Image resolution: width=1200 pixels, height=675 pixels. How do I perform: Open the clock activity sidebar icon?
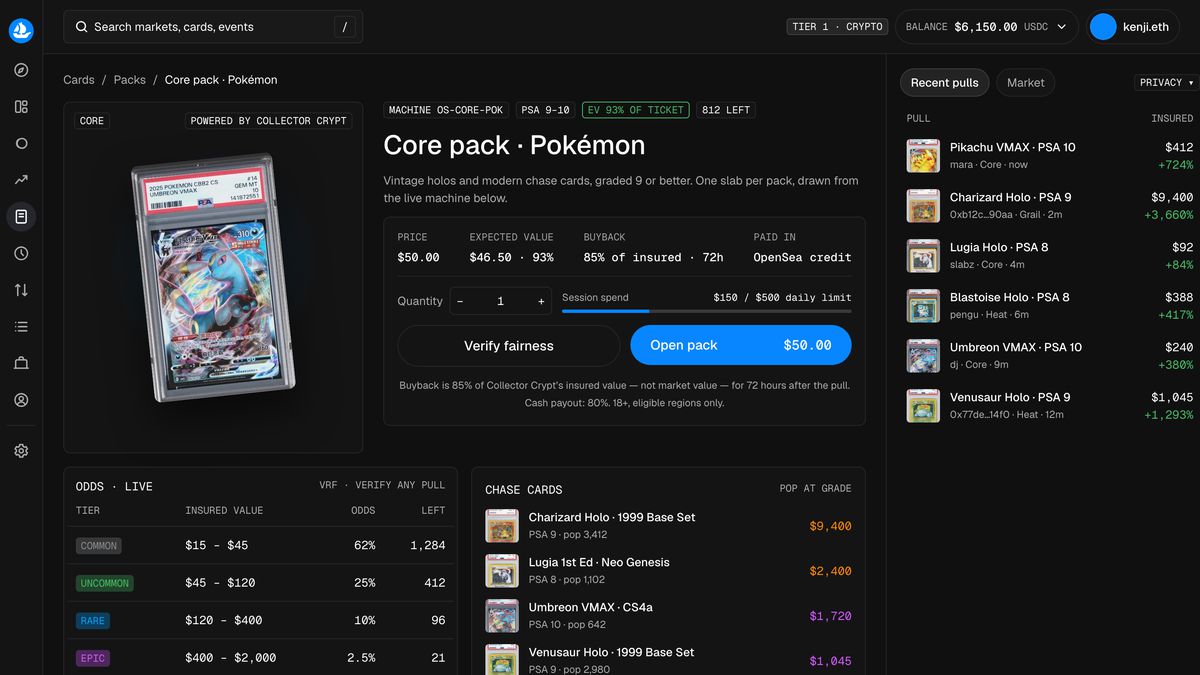pos(21,254)
